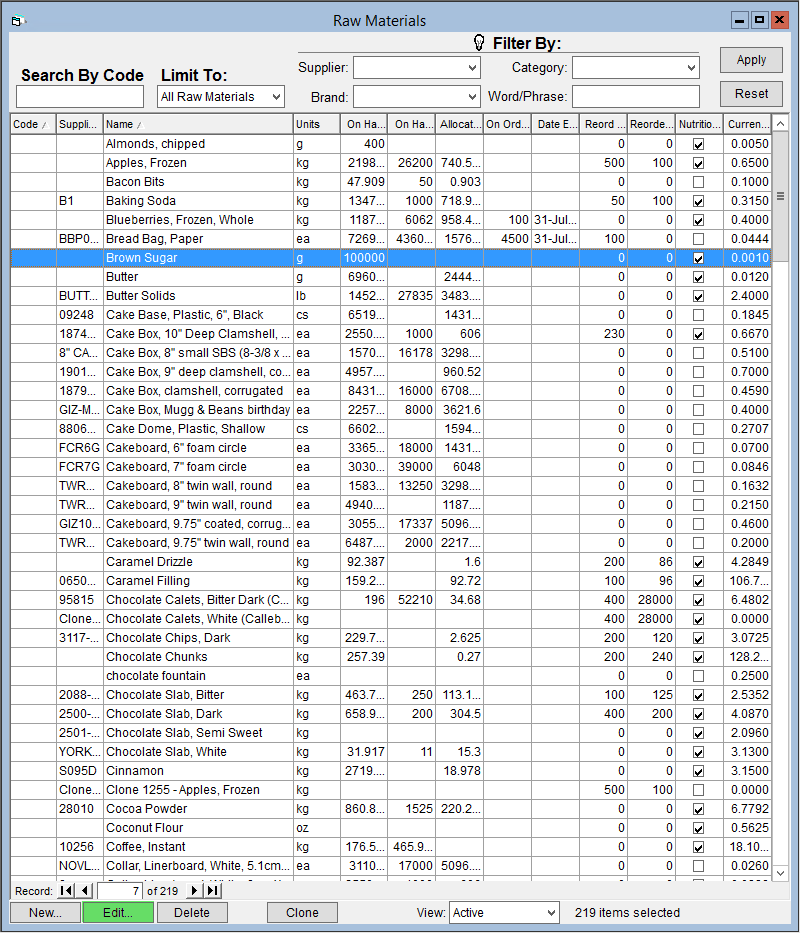Click the Curren... column header
This screenshot has height=934, width=801.
tap(747, 124)
